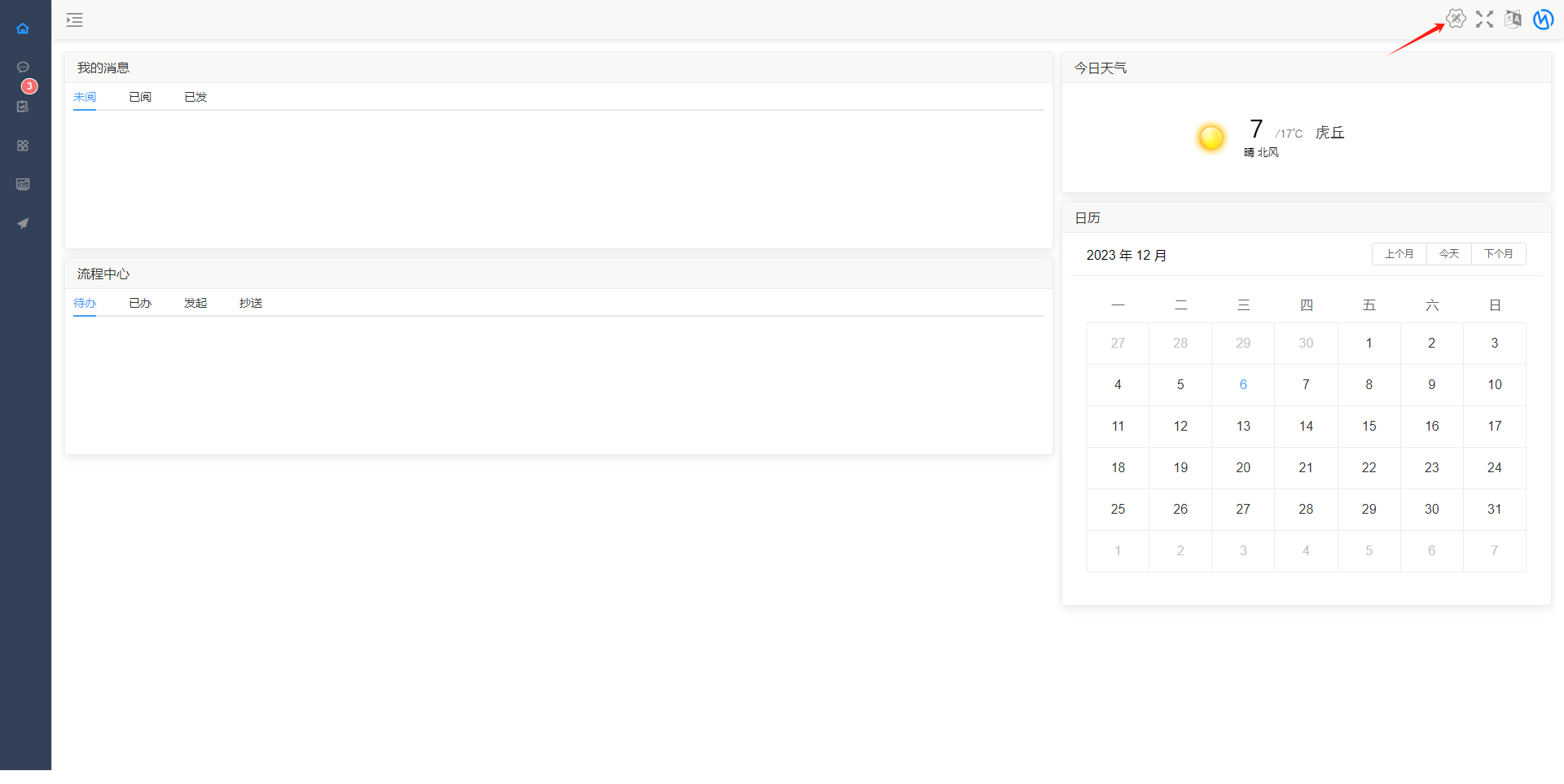The image size is (1564, 784).
Task: Select December 22 in the calendar
Action: tap(1369, 467)
